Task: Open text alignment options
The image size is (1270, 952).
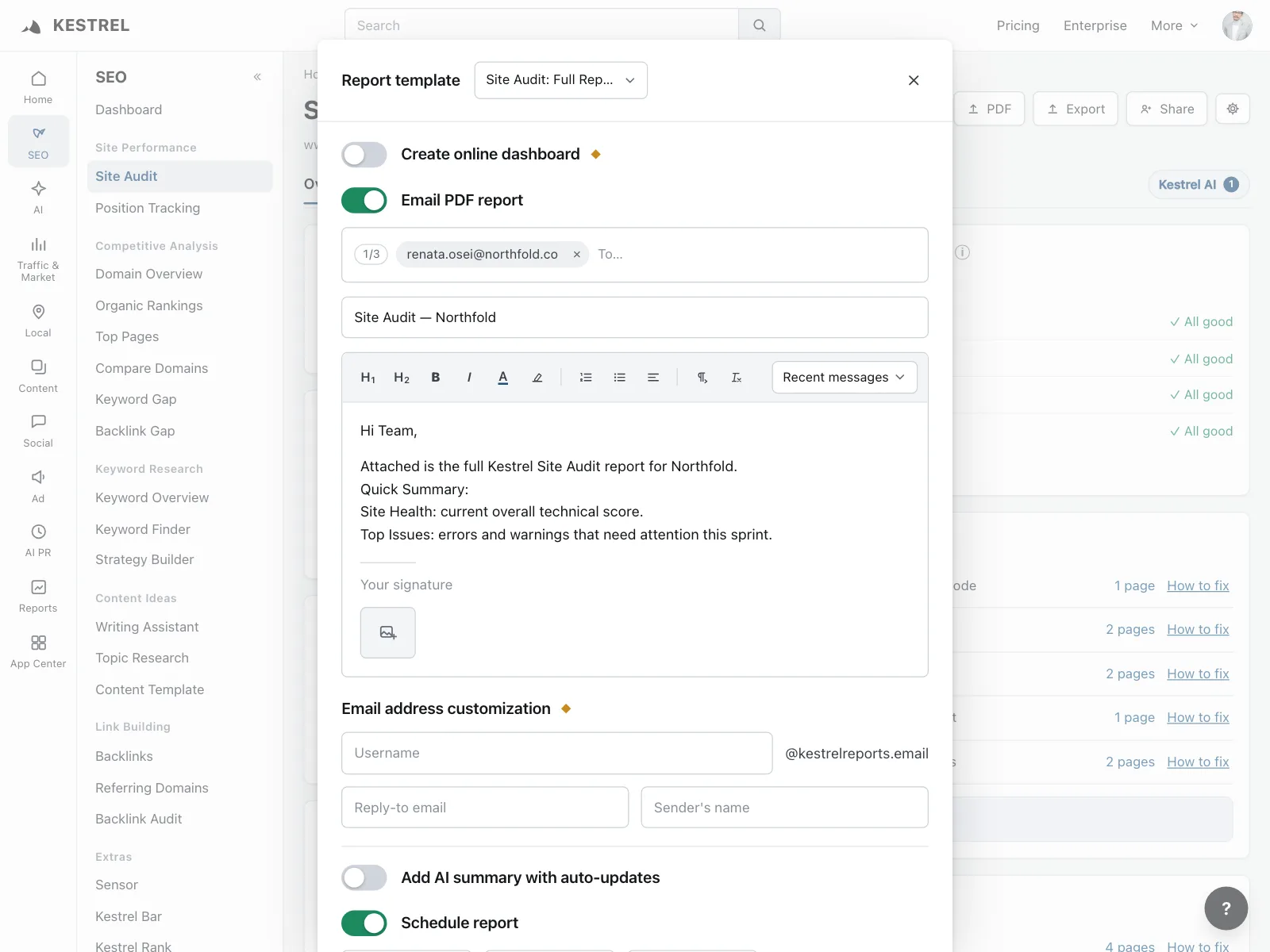Action: tap(653, 378)
